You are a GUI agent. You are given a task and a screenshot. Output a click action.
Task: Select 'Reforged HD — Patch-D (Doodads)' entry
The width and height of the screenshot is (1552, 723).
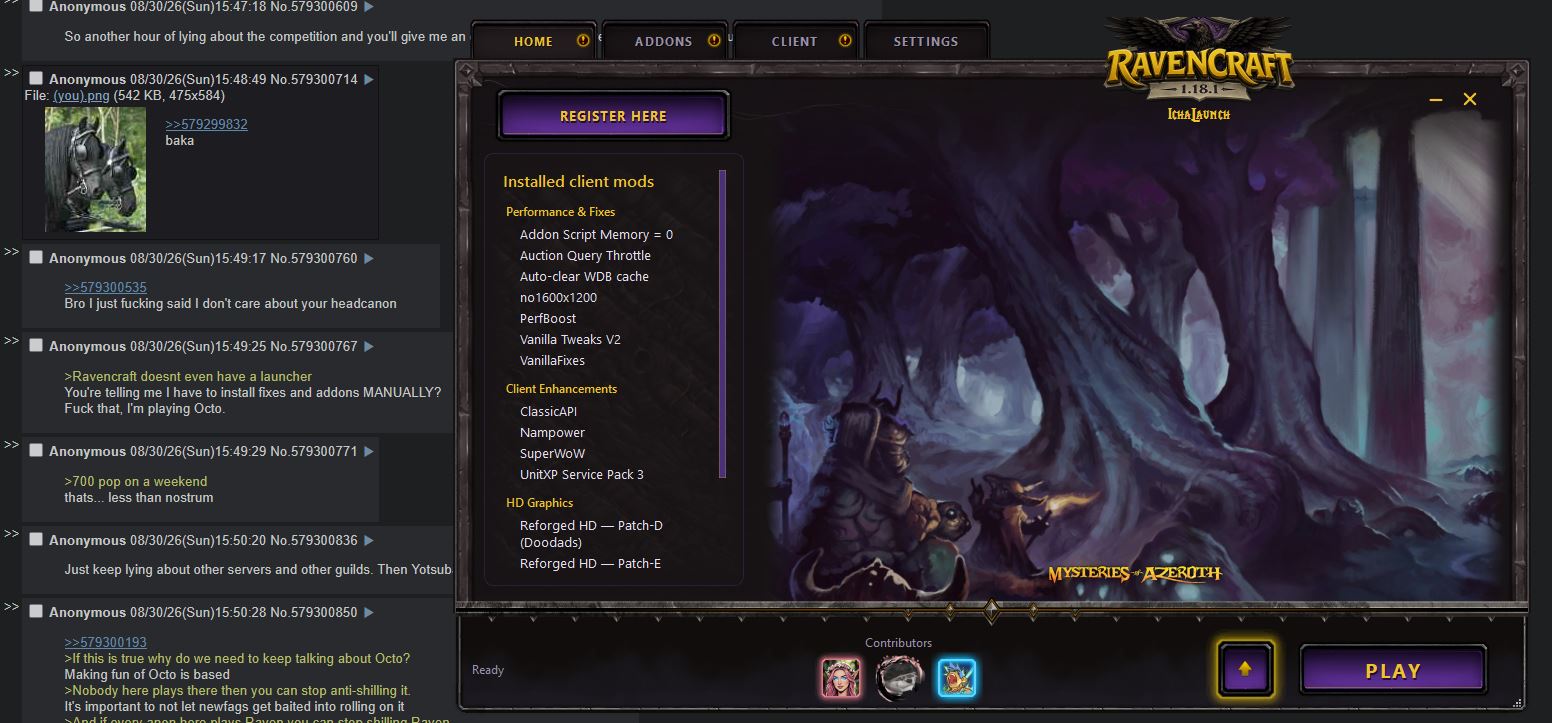point(591,534)
